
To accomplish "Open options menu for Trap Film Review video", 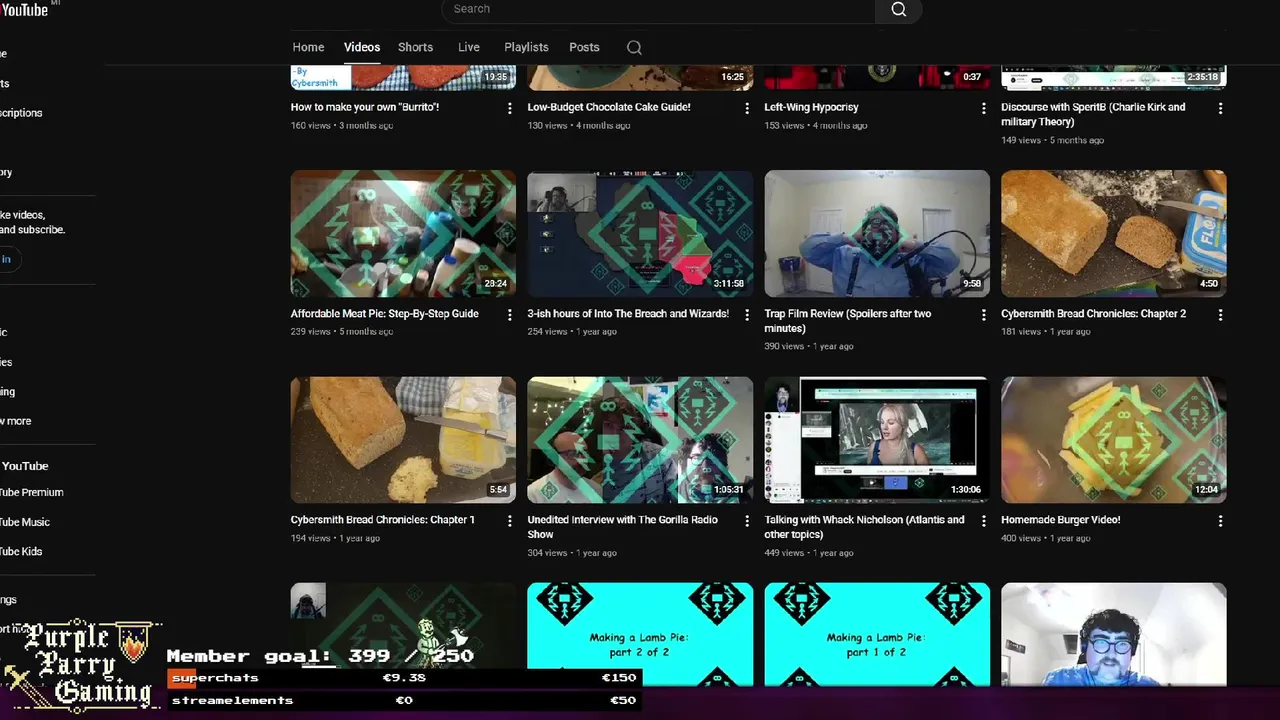I will (984, 315).
